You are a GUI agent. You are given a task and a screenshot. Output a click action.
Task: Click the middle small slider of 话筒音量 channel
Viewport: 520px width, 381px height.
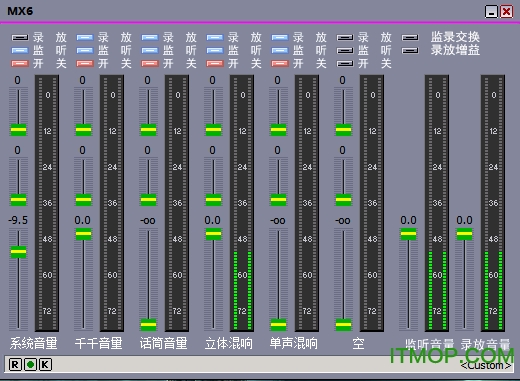148,200
